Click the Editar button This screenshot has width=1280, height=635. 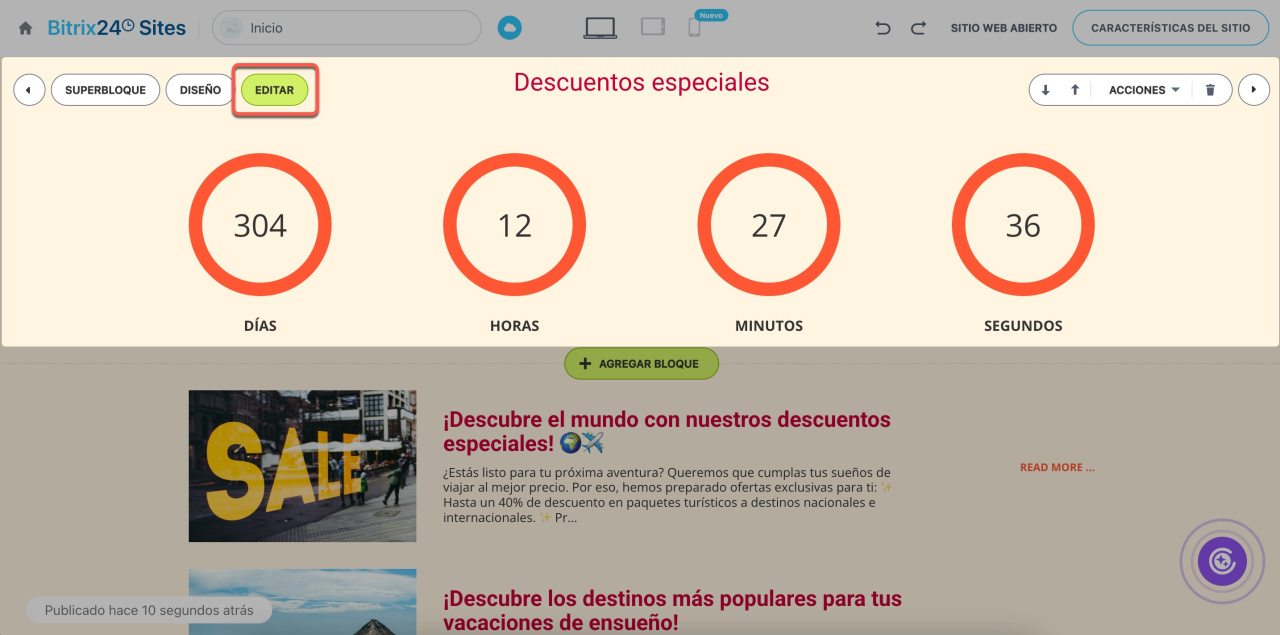275,90
